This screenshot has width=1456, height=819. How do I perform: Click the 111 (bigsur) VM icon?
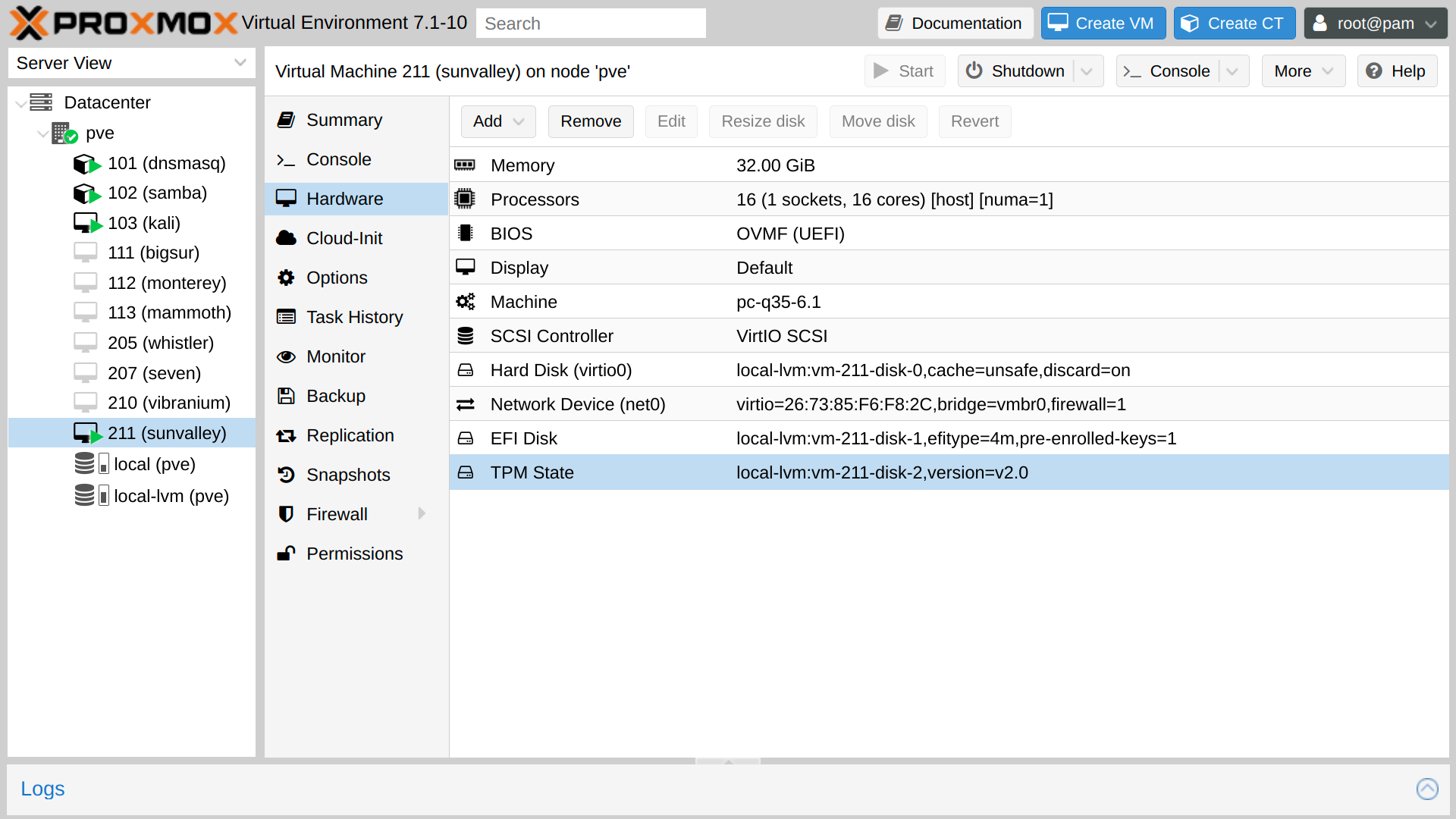coord(86,253)
